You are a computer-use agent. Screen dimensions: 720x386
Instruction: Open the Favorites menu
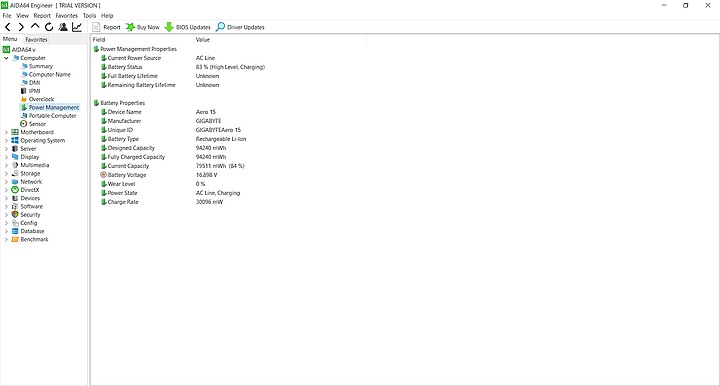(x=67, y=16)
